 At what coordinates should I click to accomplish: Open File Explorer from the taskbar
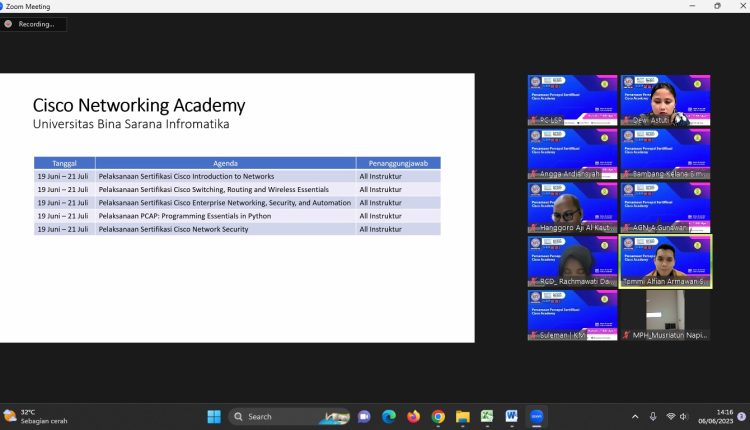pyautogui.click(x=463, y=417)
